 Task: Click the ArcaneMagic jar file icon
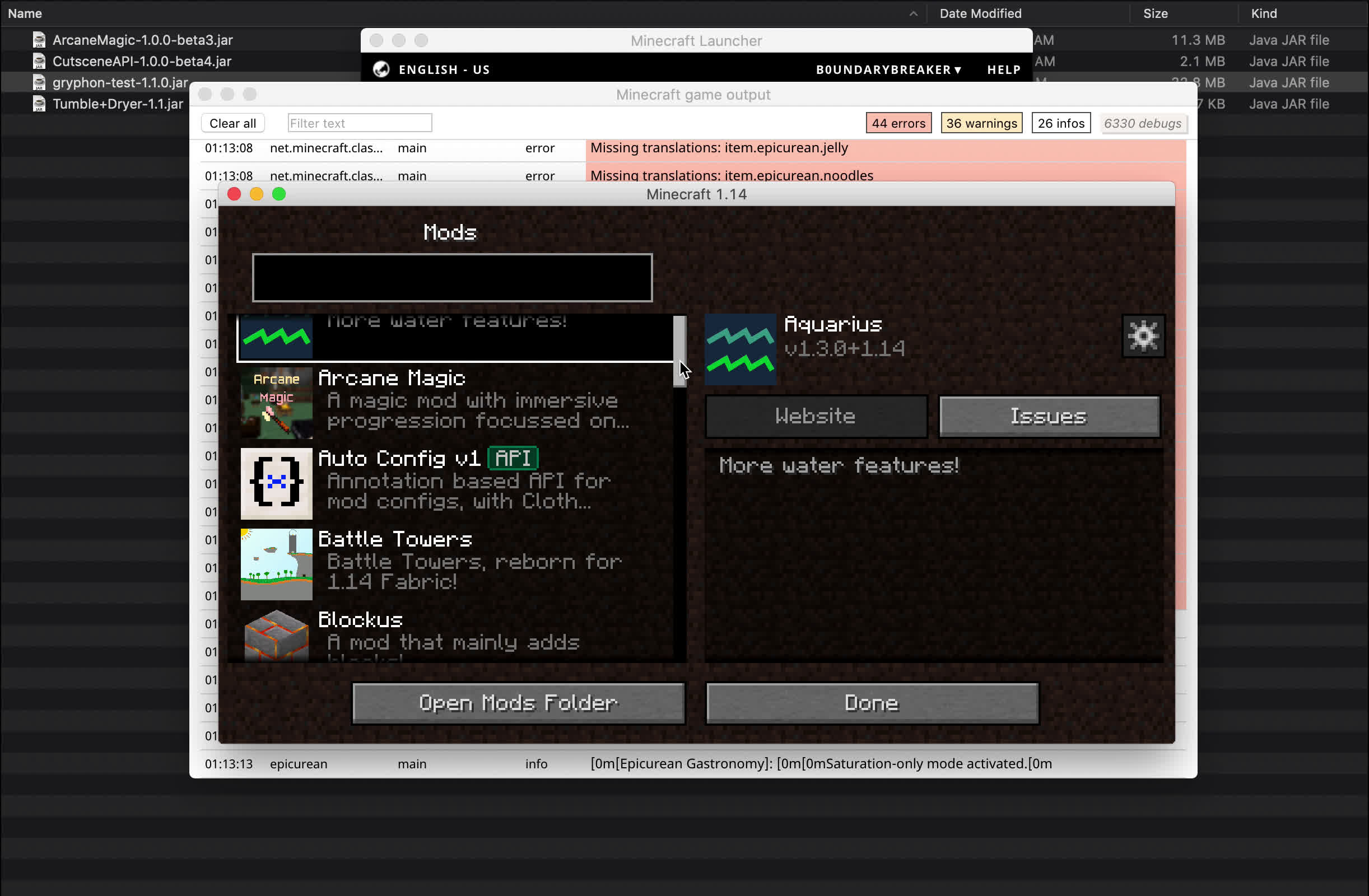pyautogui.click(x=39, y=40)
